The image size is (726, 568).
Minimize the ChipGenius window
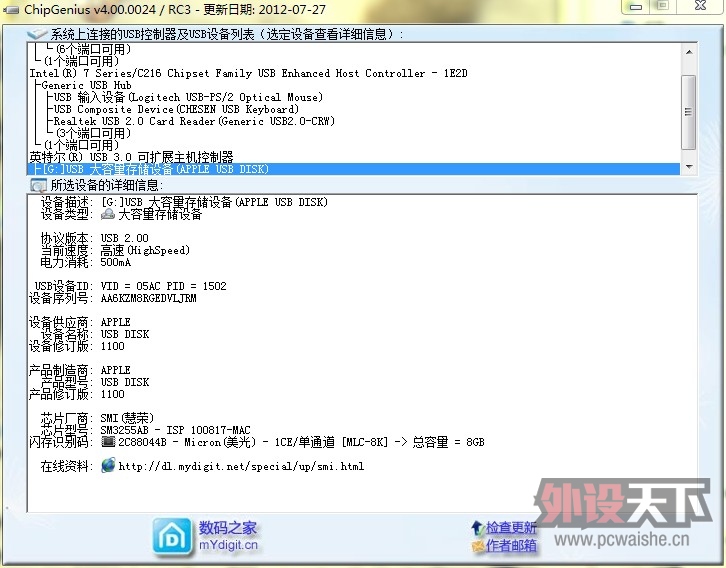636,6
